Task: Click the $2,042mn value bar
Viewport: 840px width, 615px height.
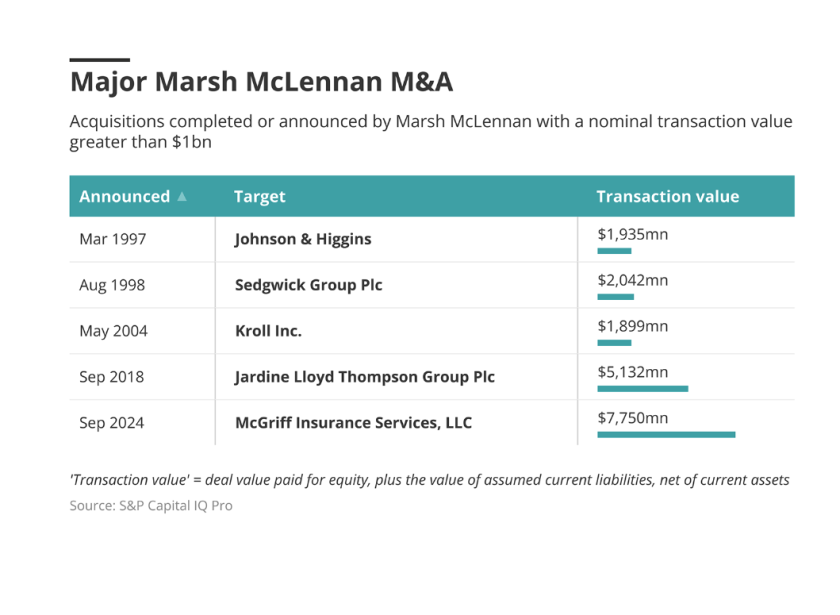Action: click(615, 297)
